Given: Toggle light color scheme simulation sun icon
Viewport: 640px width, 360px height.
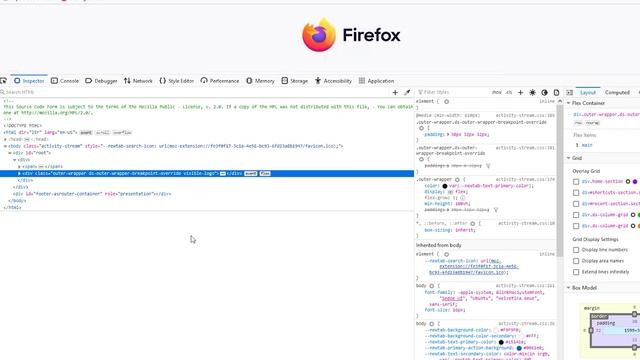Looking at the screenshot, I should click(533, 93).
